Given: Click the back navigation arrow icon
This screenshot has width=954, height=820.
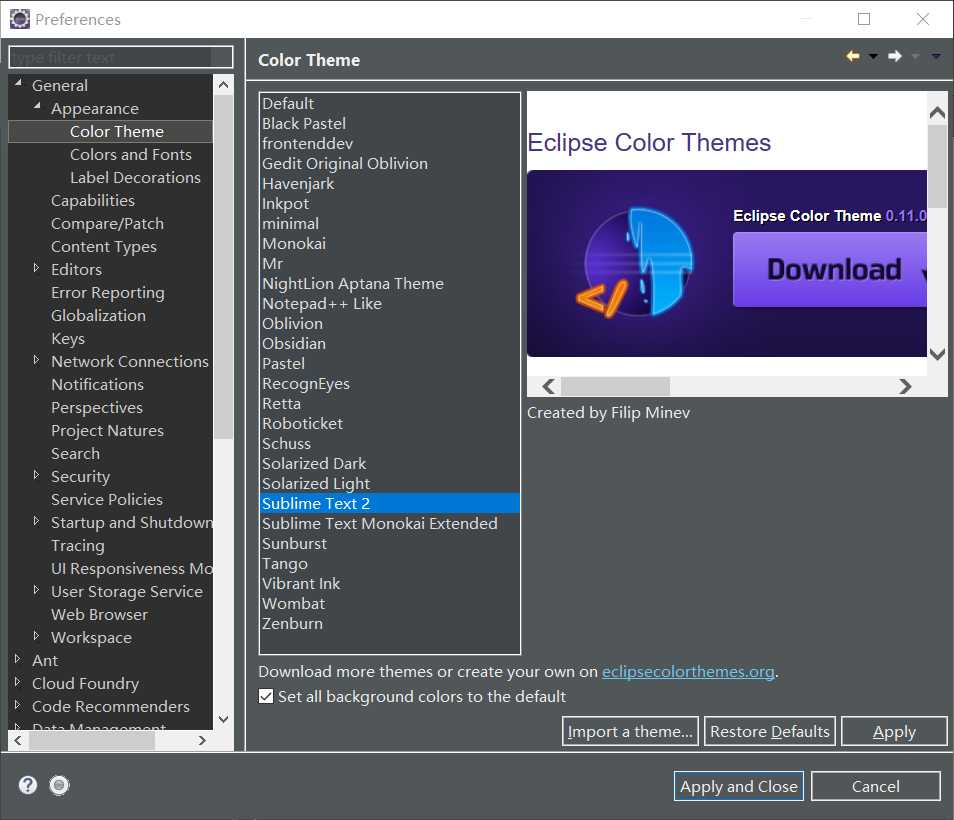Looking at the screenshot, I should click(x=852, y=57).
